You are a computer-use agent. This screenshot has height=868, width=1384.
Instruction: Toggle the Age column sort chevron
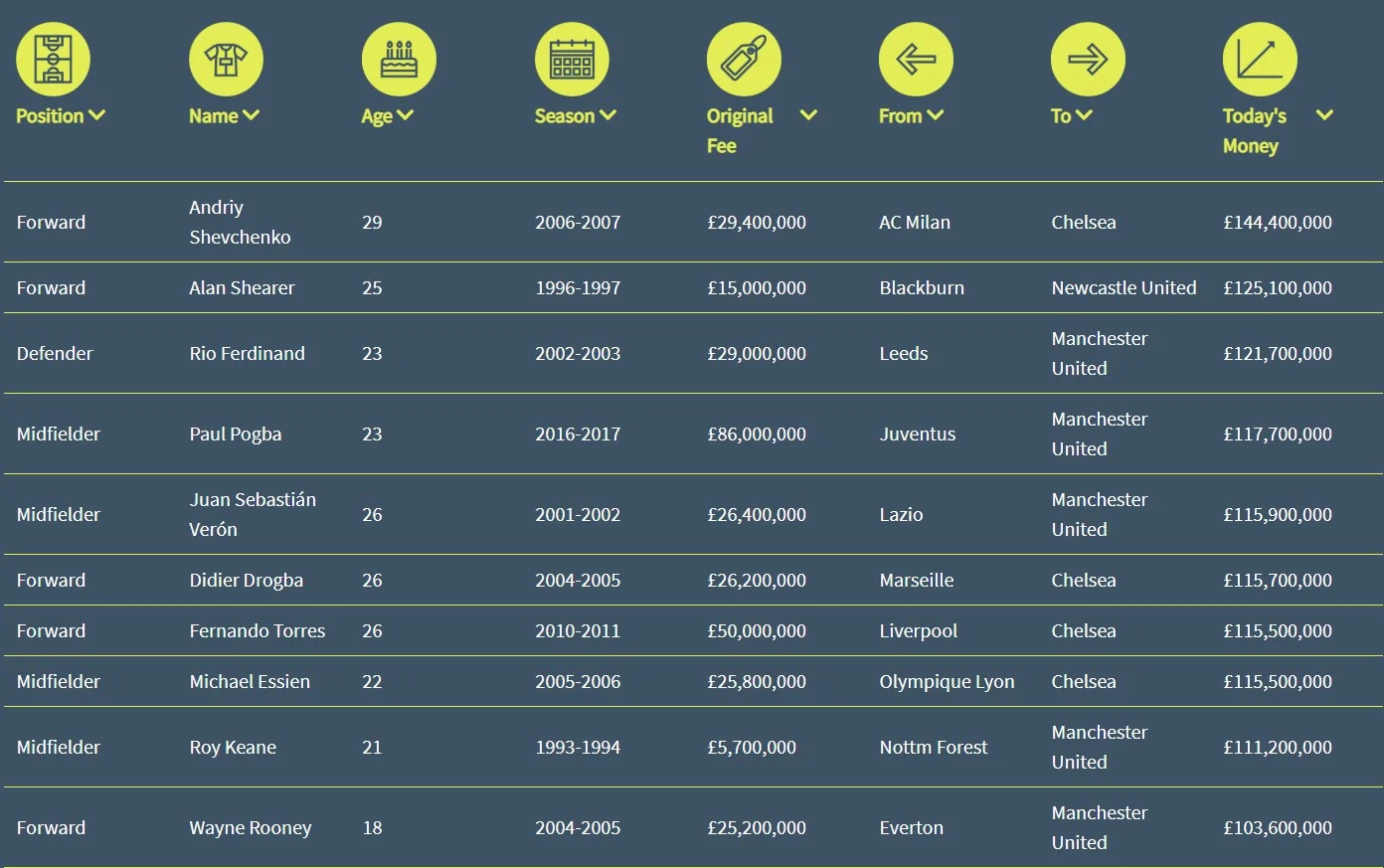point(405,115)
